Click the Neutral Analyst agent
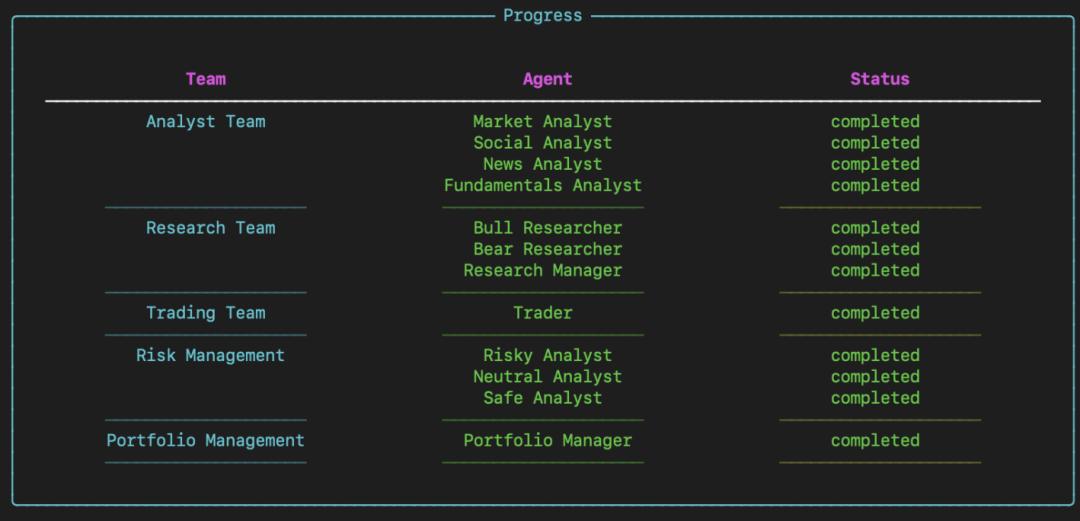 (547, 377)
